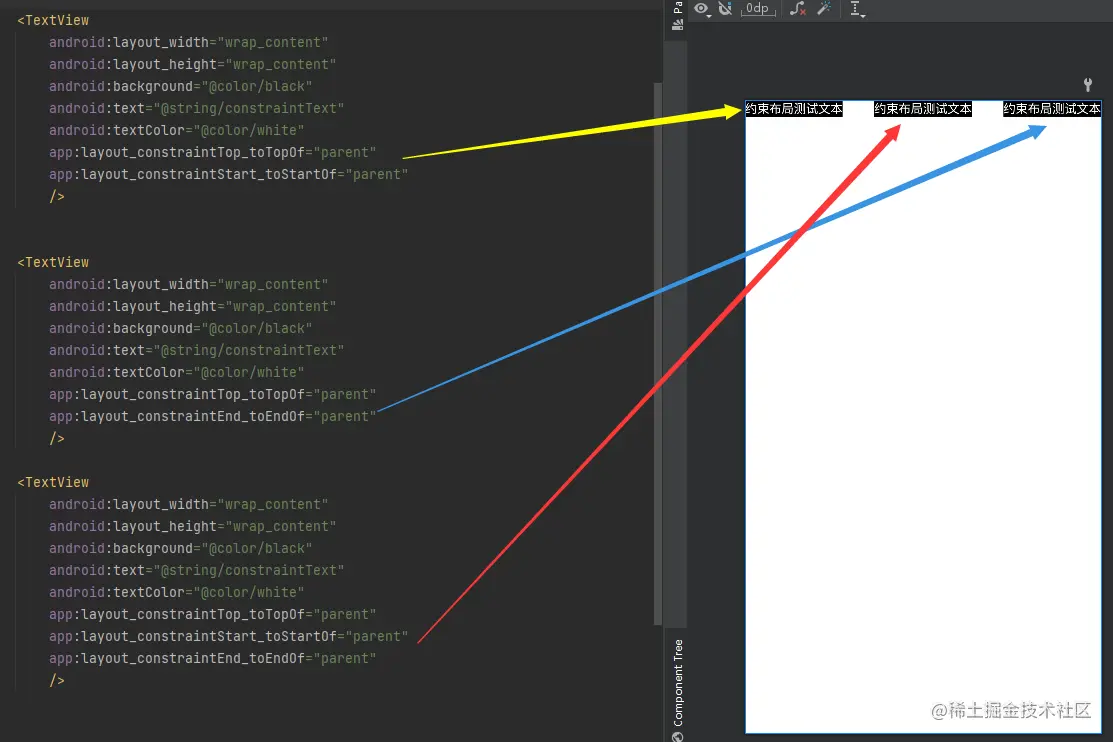Viewport: 1113px width, 742px height.
Task: Click the wrench icon above the preview
Action: [x=1087, y=85]
